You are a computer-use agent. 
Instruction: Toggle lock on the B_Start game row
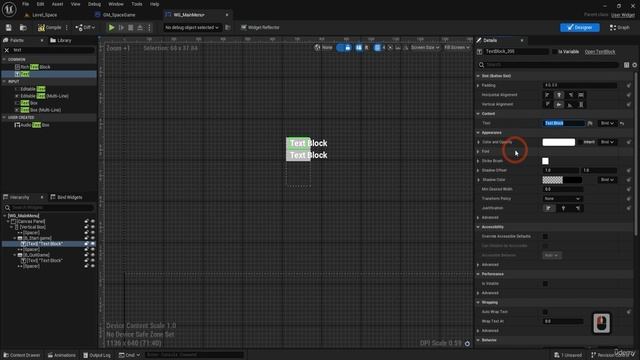tap(87, 238)
